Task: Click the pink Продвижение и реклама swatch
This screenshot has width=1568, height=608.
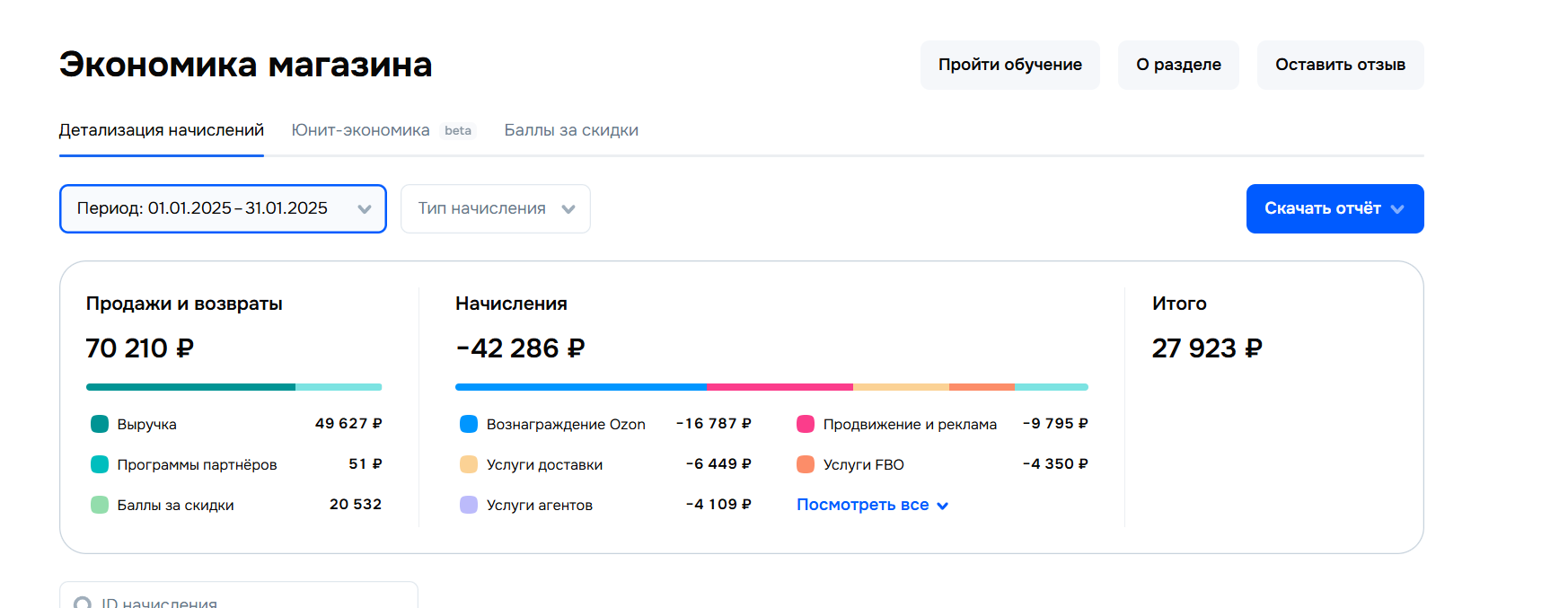Action: tap(806, 424)
